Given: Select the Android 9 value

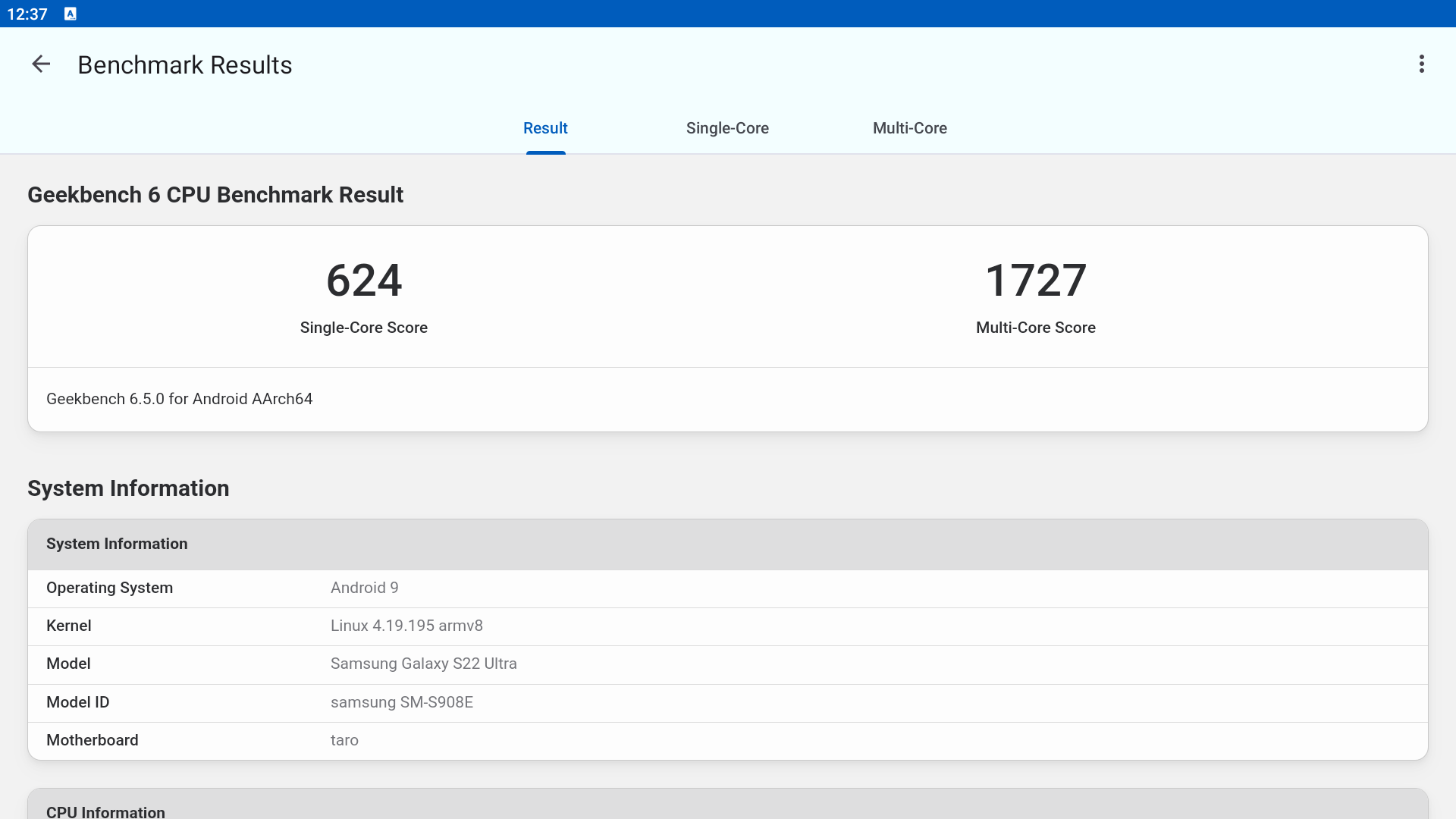Looking at the screenshot, I should coord(365,588).
